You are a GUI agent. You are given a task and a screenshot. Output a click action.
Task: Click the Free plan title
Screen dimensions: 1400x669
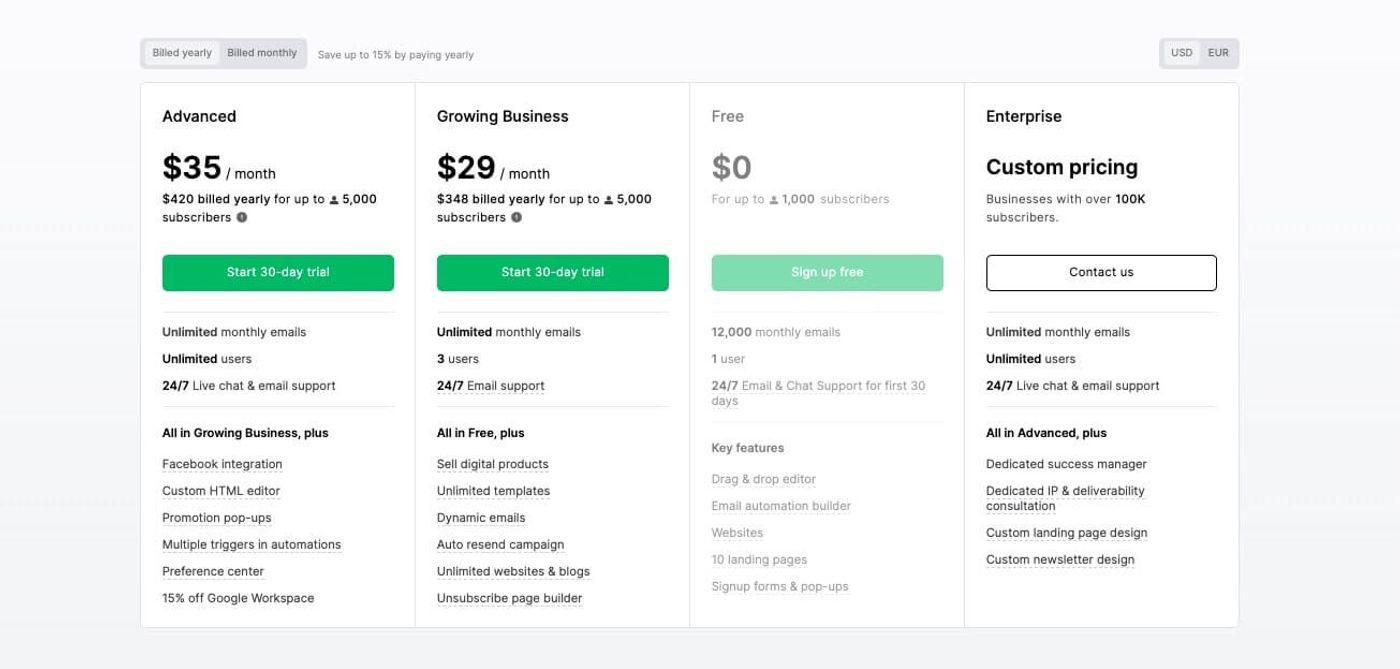coord(728,116)
